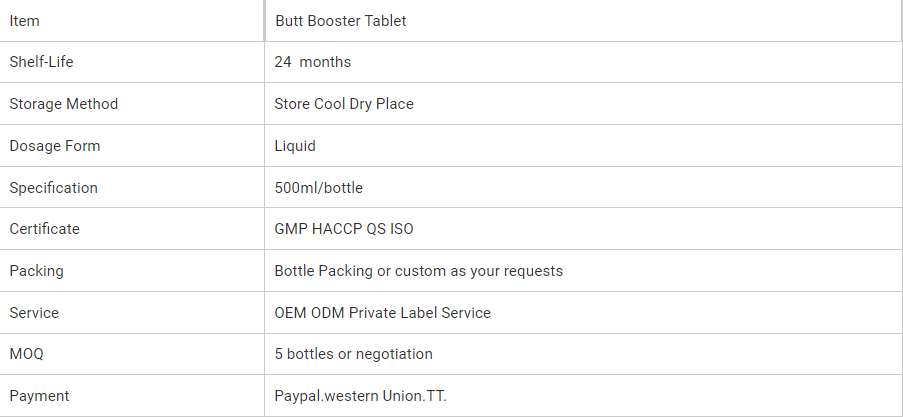The width and height of the screenshot is (903, 417).
Task: Click the "Storage Method" label
Action: coord(63,104)
